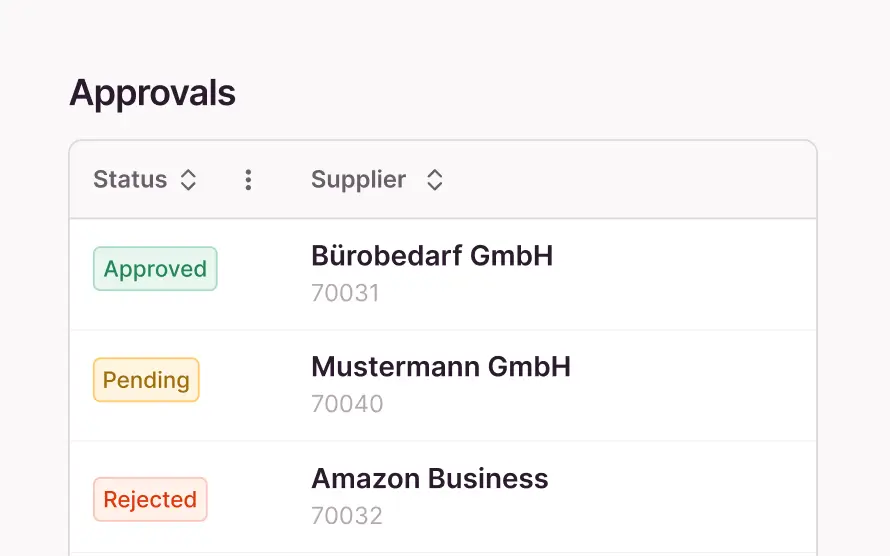Open the Mustermann GmbH supplier name
890x556 pixels.
441,367
